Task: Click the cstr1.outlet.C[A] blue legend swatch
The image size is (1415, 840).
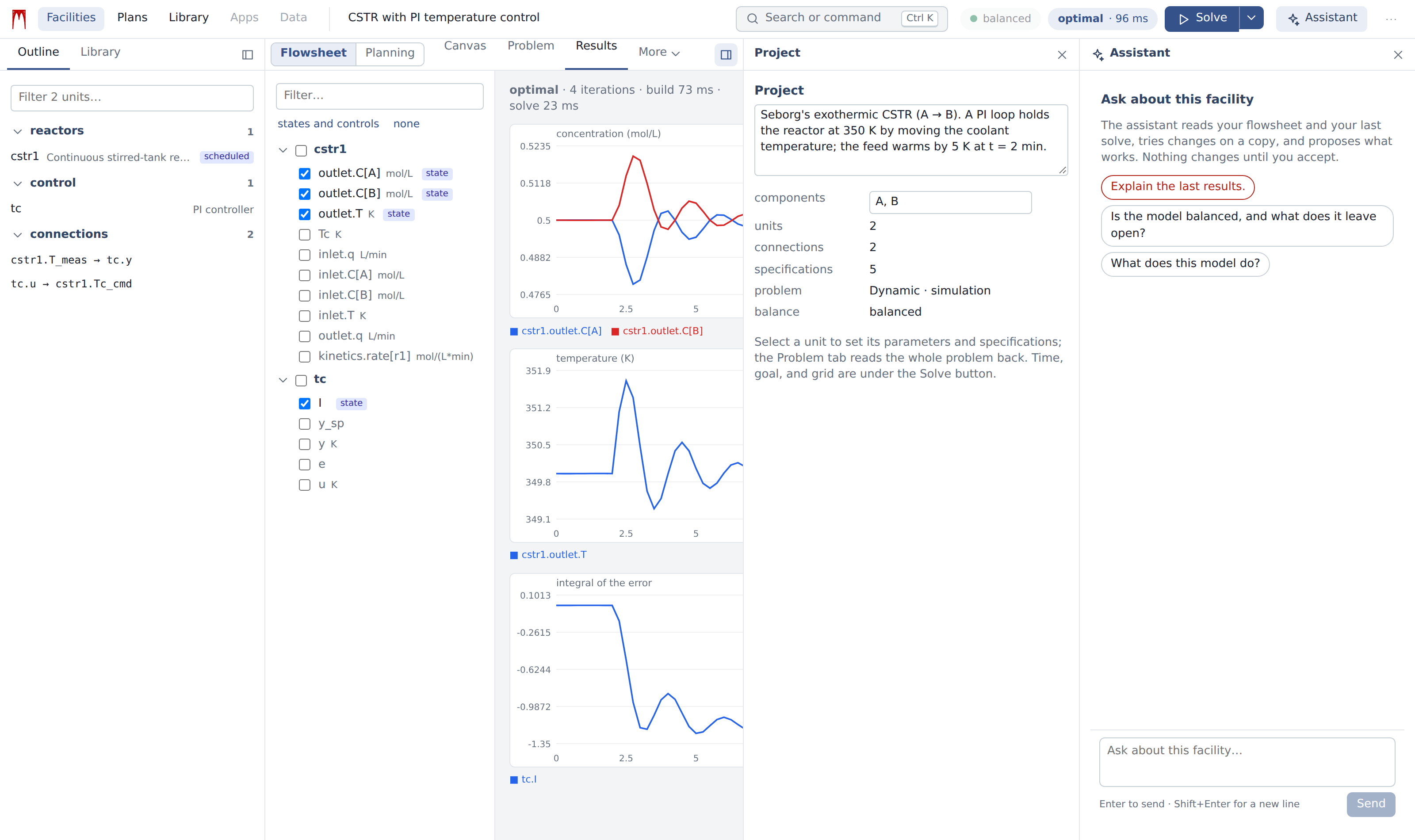Action: pyautogui.click(x=514, y=332)
